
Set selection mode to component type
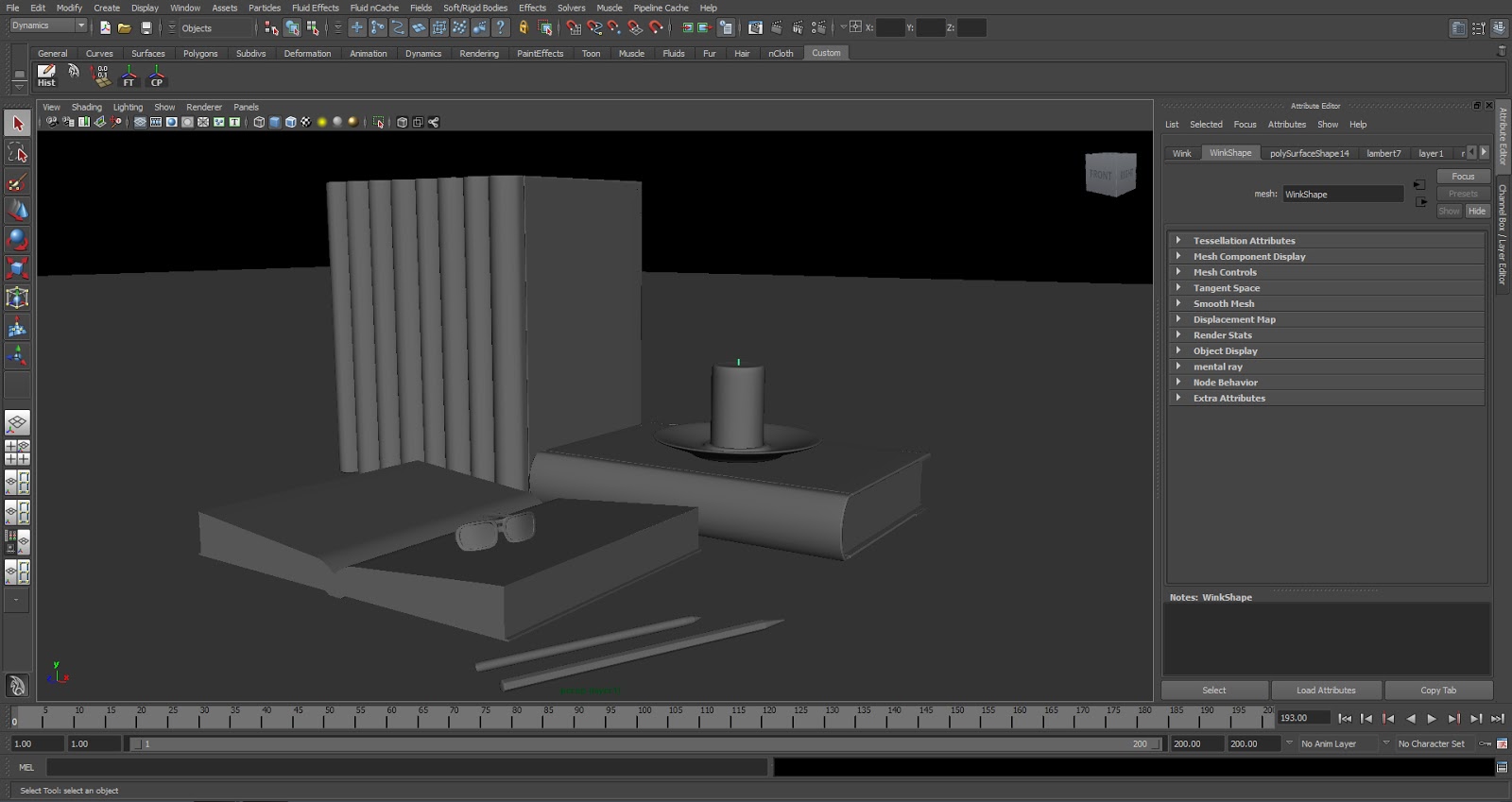[x=313, y=27]
